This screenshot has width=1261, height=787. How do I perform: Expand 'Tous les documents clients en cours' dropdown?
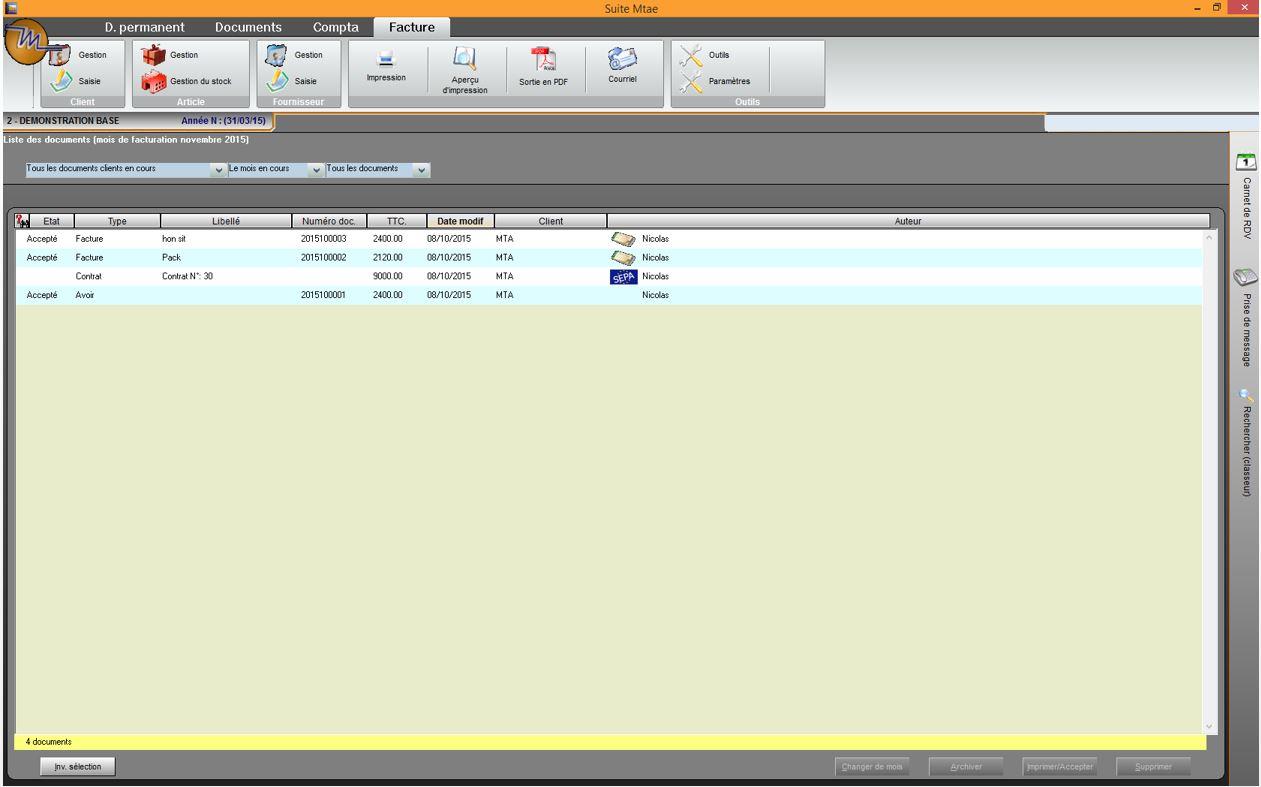point(219,170)
